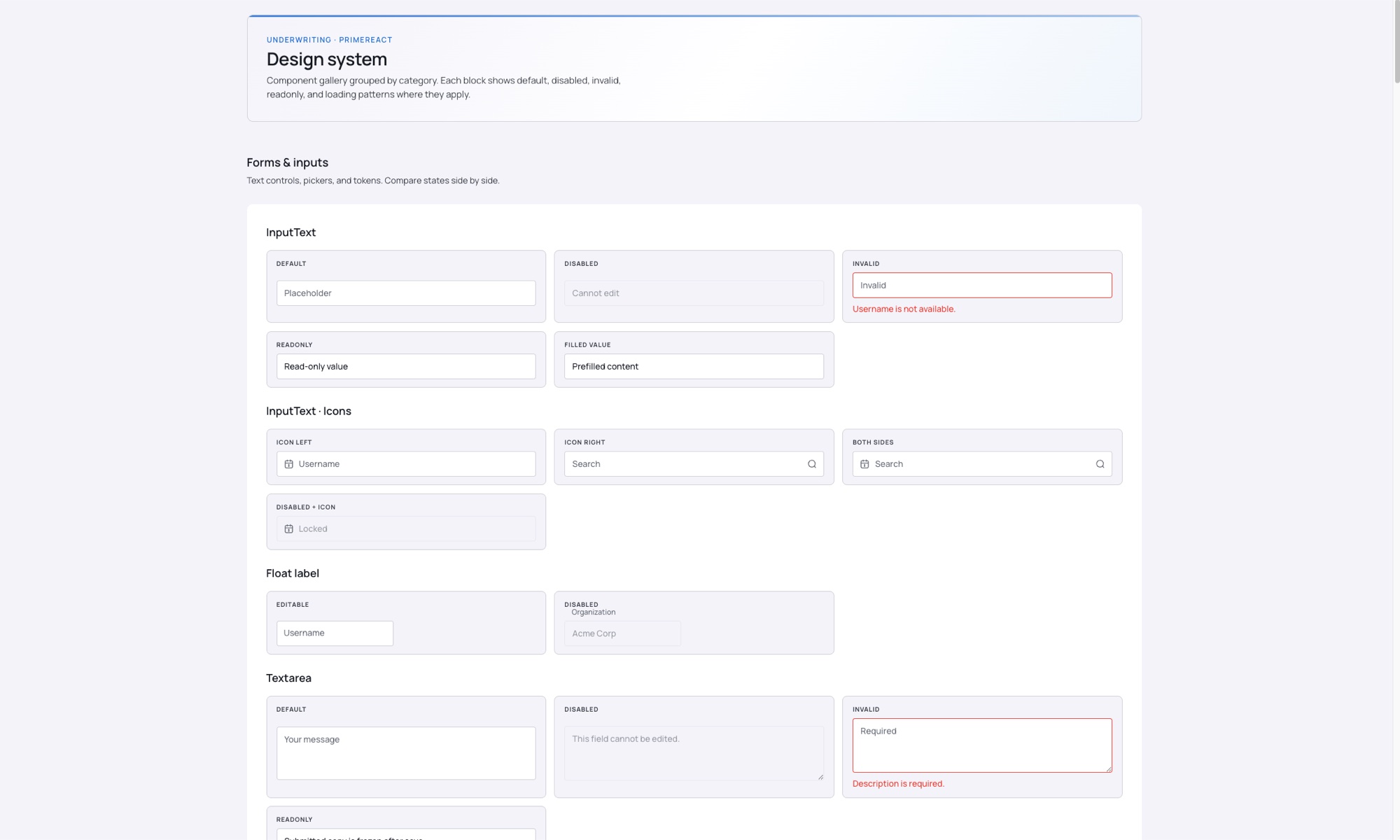1400x840 pixels.
Task: Click the FILLED VALUE card label
Action: (587, 345)
